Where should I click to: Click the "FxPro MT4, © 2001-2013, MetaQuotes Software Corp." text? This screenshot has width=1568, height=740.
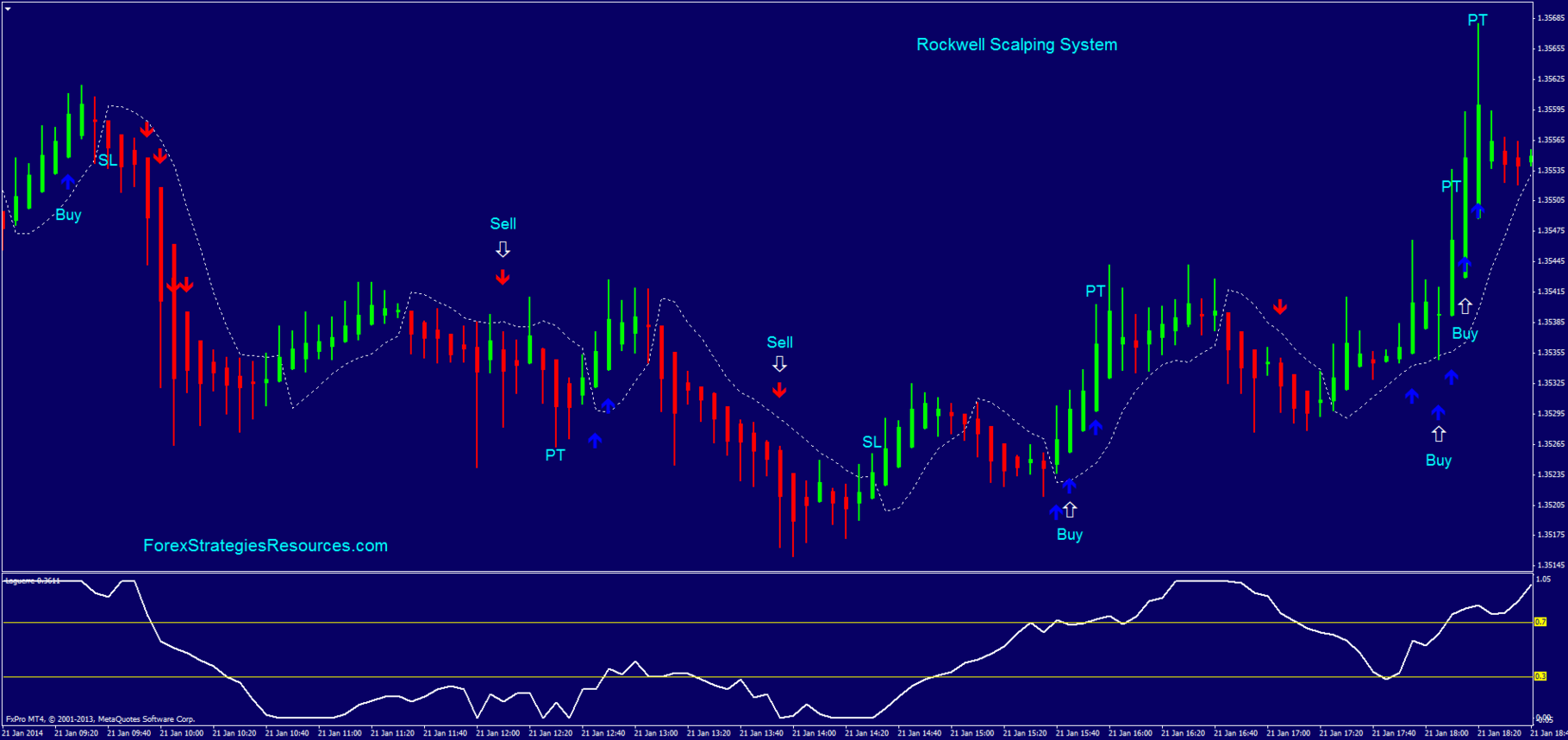[101, 718]
